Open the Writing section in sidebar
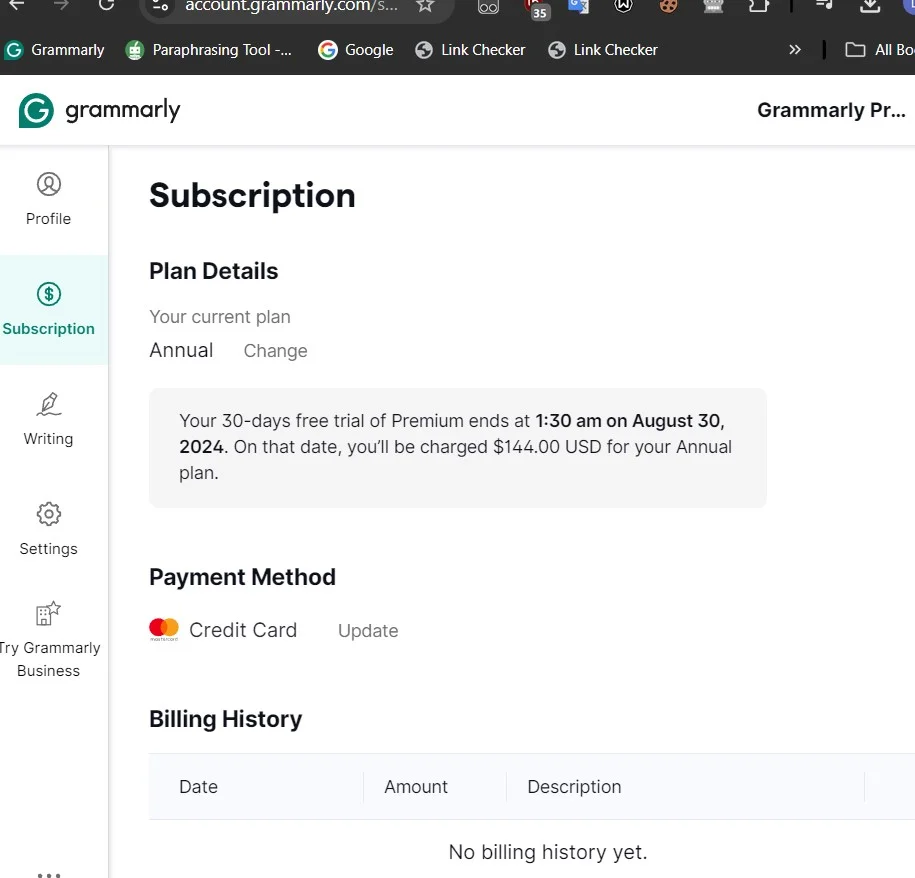The image size is (915, 878). (x=48, y=419)
